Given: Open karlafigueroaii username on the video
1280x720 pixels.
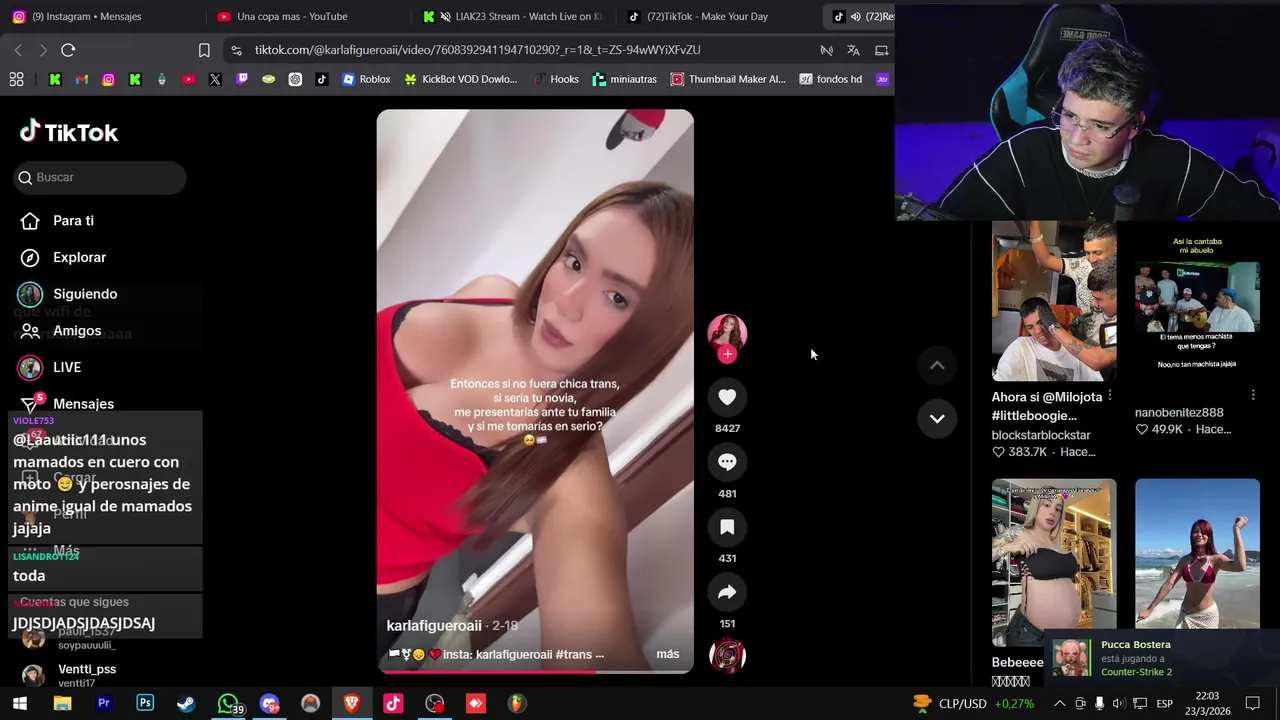Looking at the screenshot, I should pyautogui.click(x=434, y=625).
